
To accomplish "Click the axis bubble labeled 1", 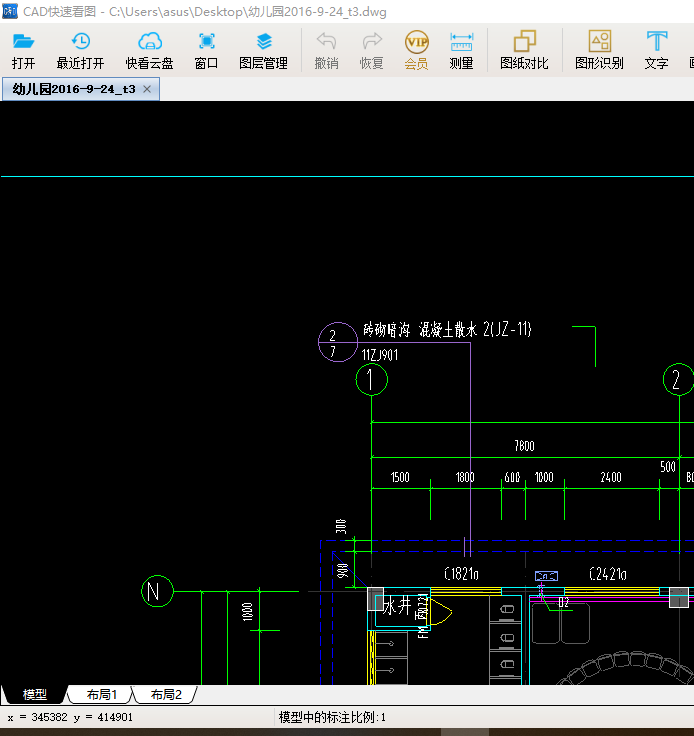I will pyautogui.click(x=372, y=379).
